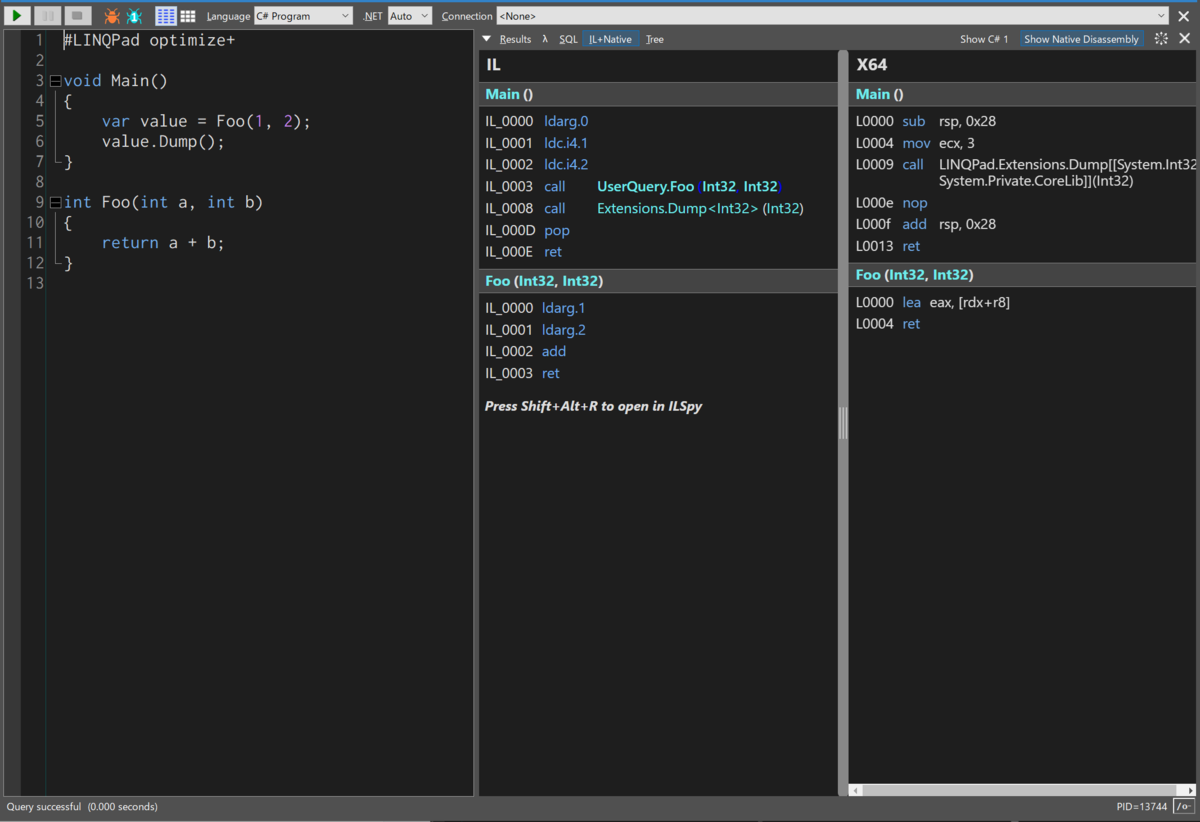Click the Foo (Int32, Int32) header in X64 pane
Image resolution: width=1200 pixels, height=822 pixels.
1022,274
